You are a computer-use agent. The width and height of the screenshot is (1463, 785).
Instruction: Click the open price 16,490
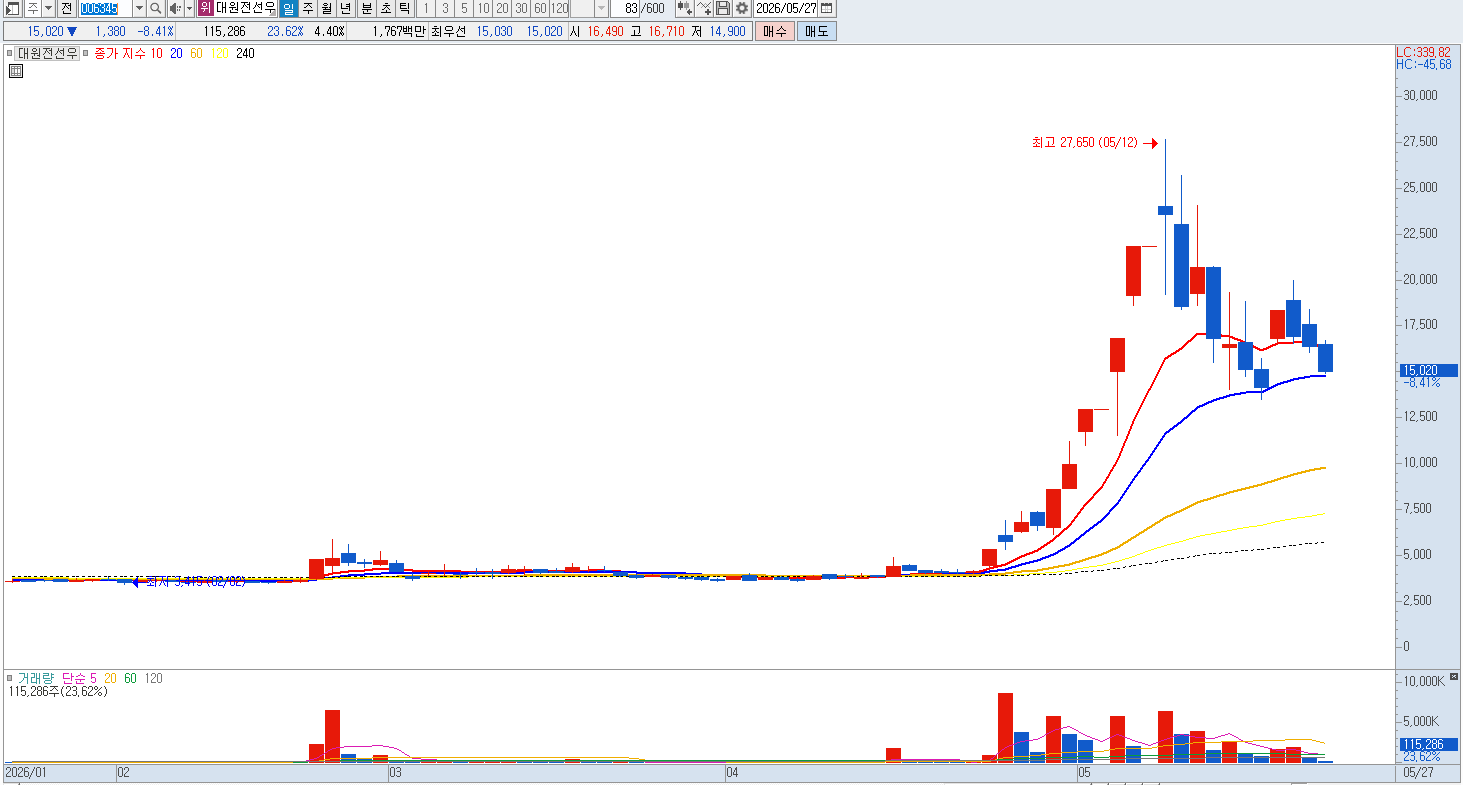(605, 31)
